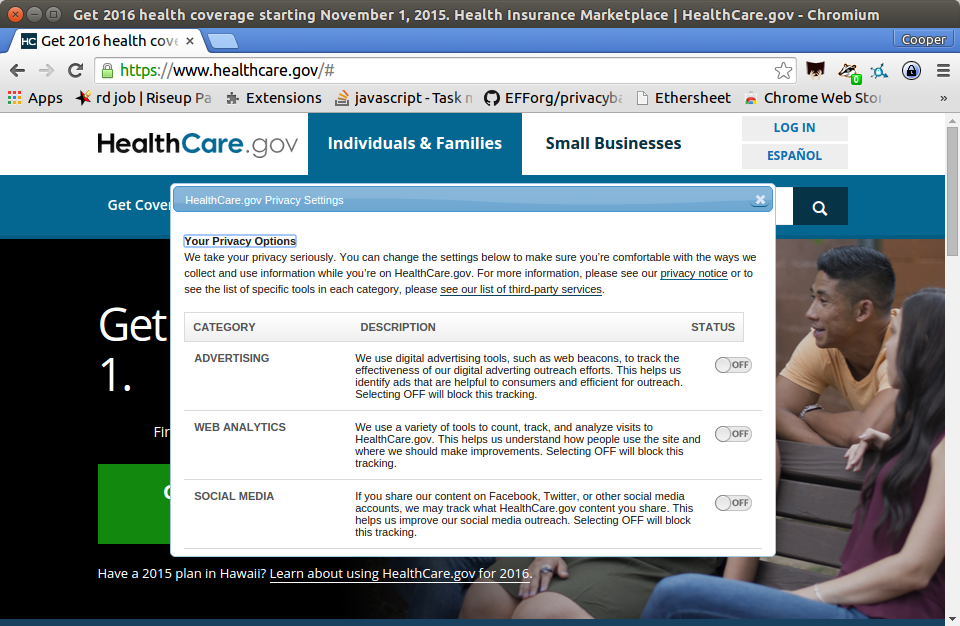Click the green padlock in the address bar
This screenshot has height=626, width=960.
click(x=106, y=71)
